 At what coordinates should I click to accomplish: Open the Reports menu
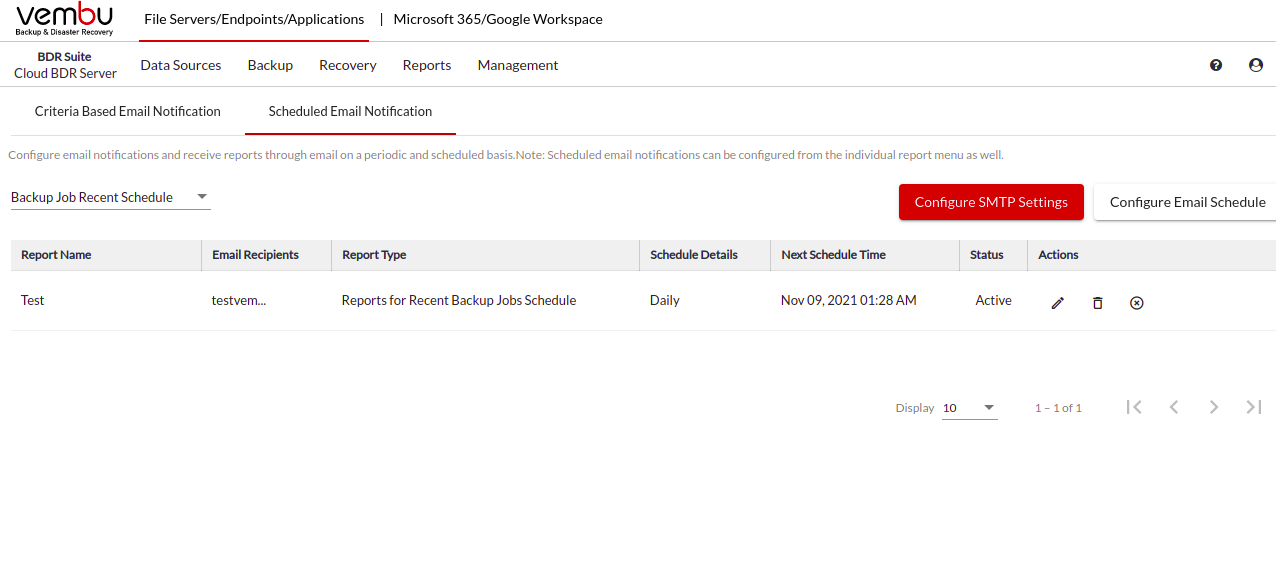click(427, 65)
